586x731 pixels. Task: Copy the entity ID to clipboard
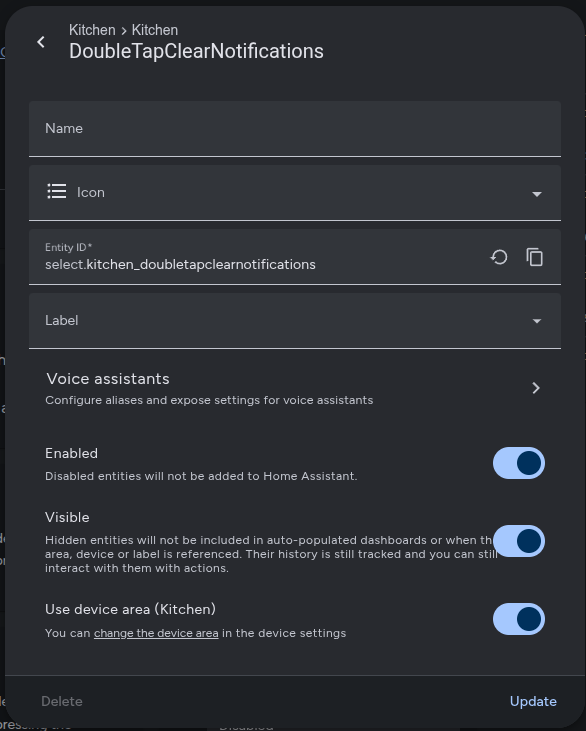[535, 257]
